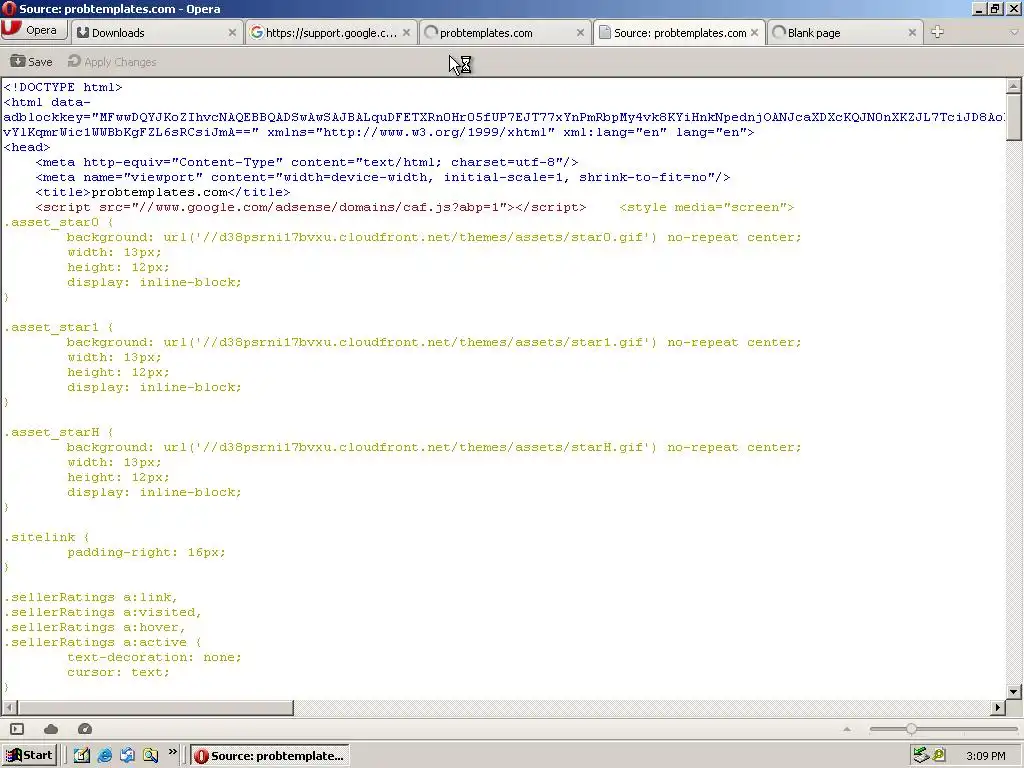Click the page document icon on the Source tab
This screenshot has width=1024, height=768.
[605, 33]
